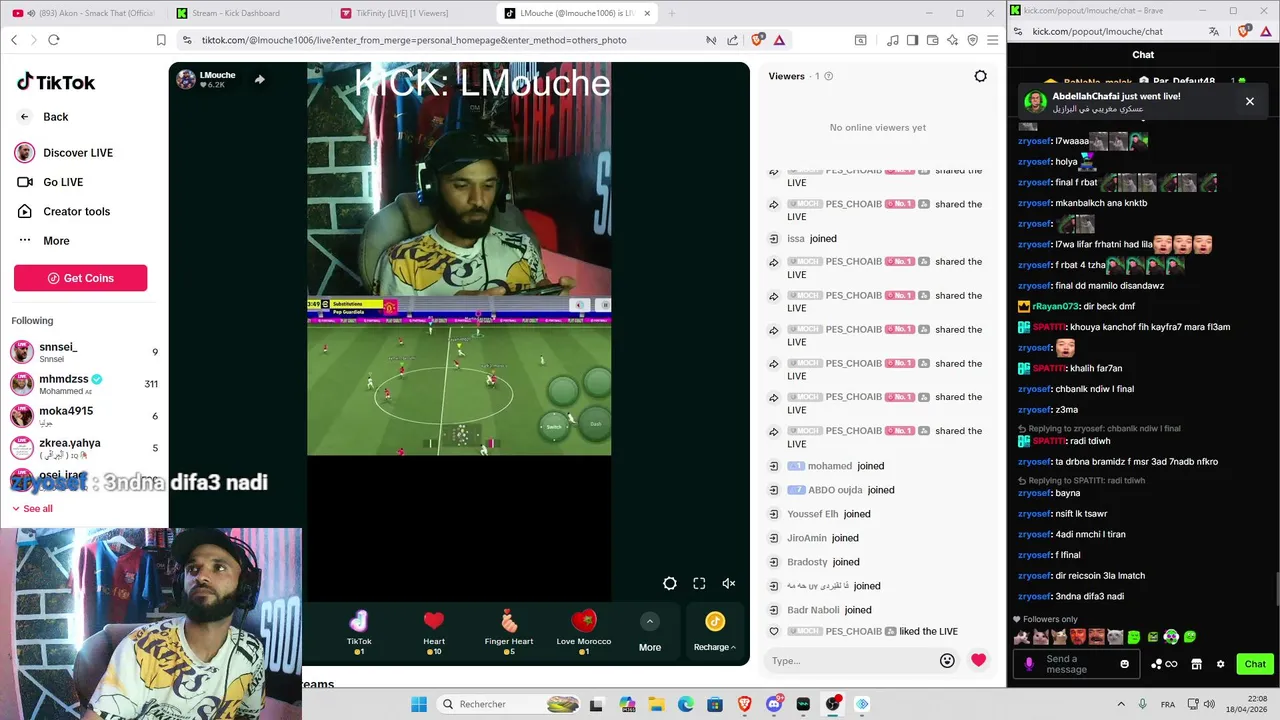This screenshot has width=1280, height=720.
Task: Send a like with the heart button
Action: pos(978,660)
